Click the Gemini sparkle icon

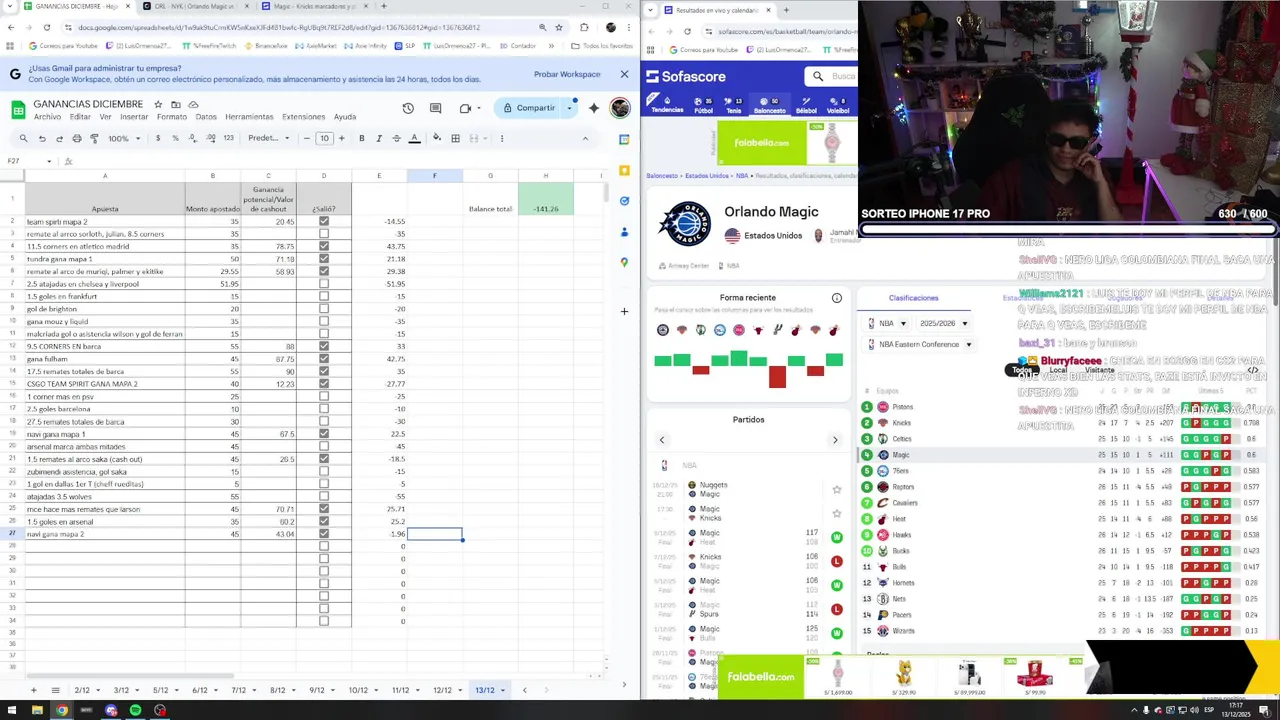[x=593, y=108]
